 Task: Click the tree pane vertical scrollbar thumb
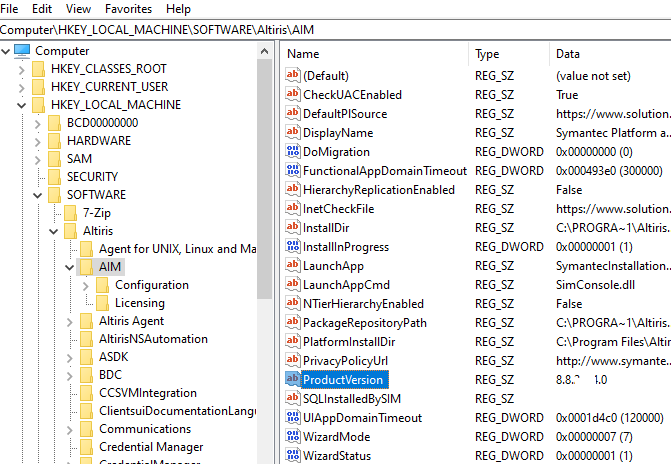(x=264, y=179)
